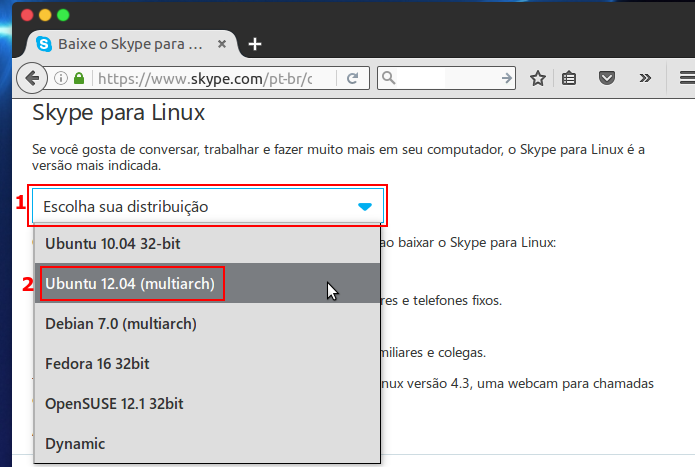Open site information via the info icon
The width and height of the screenshot is (695, 467).
click(61, 78)
